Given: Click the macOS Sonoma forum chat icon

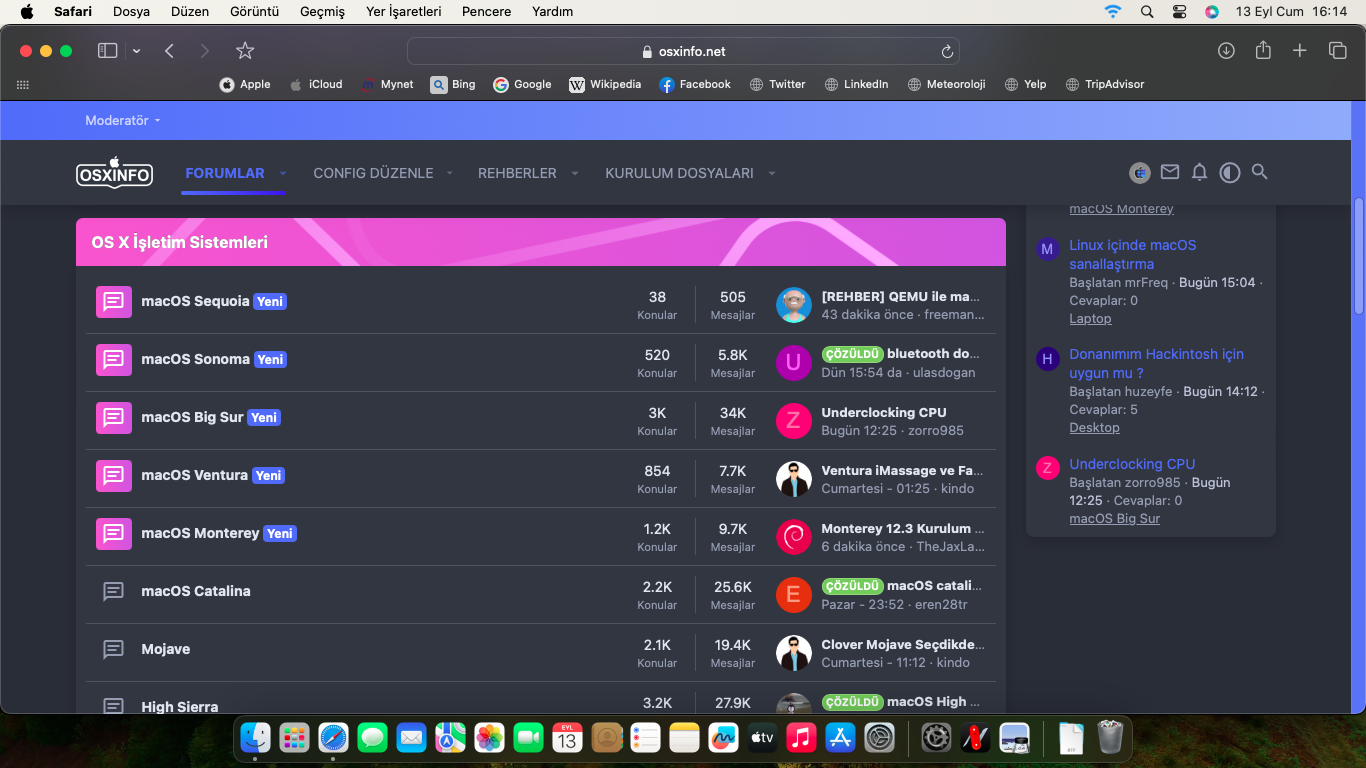Looking at the screenshot, I should coord(114,359).
